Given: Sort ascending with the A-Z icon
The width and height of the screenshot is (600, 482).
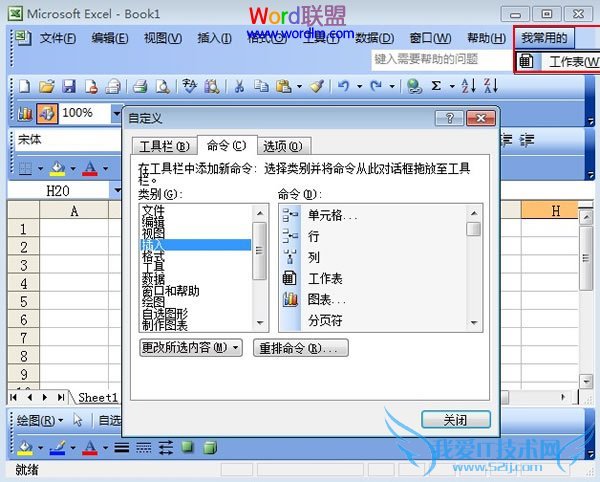Looking at the screenshot, I should tap(468, 86).
